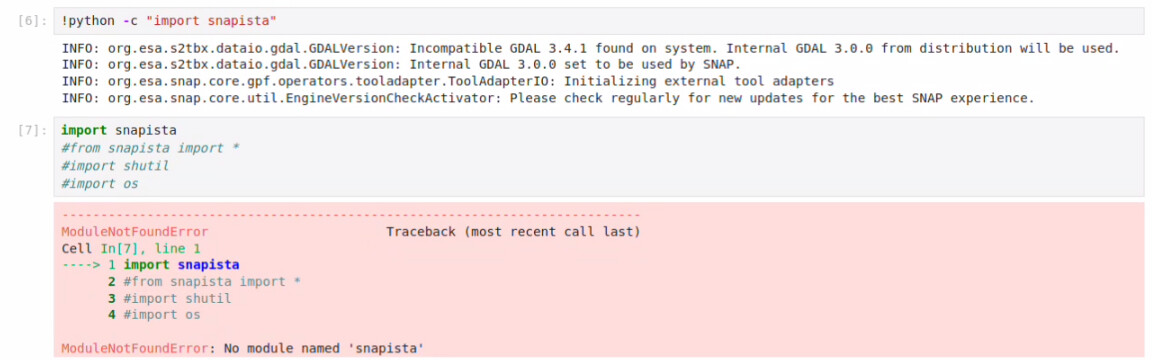Viewport: 1152px width, 360px height.
Task: Click the "Internal GDAL 3.0.0 set" output line
Action: click(401, 65)
